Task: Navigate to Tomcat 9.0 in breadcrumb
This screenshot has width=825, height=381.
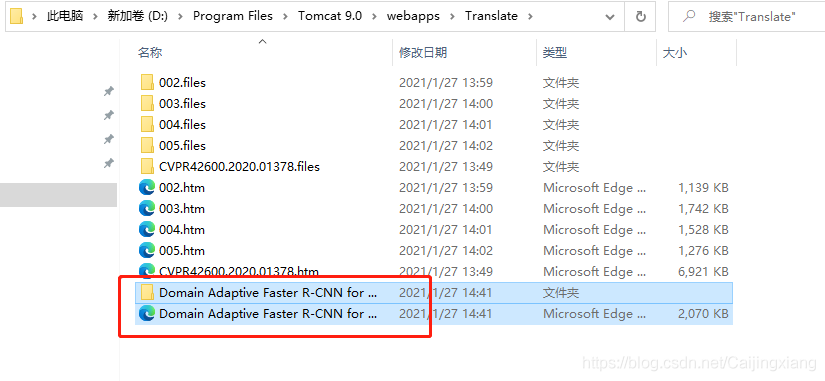Action: (x=330, y=16)
